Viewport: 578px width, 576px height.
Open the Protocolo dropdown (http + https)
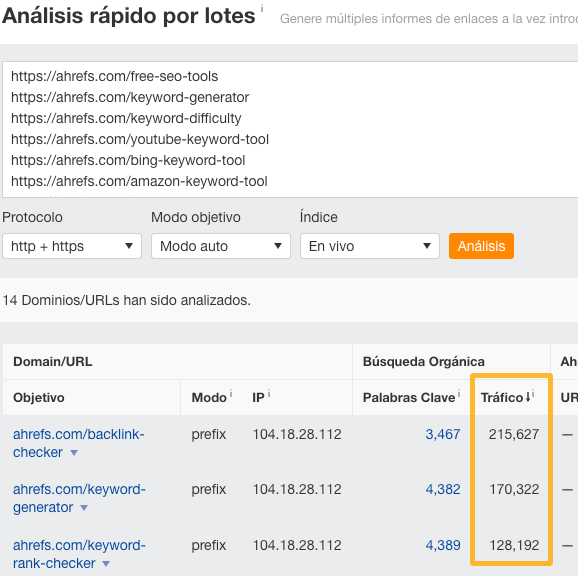[x=72, y=246]
